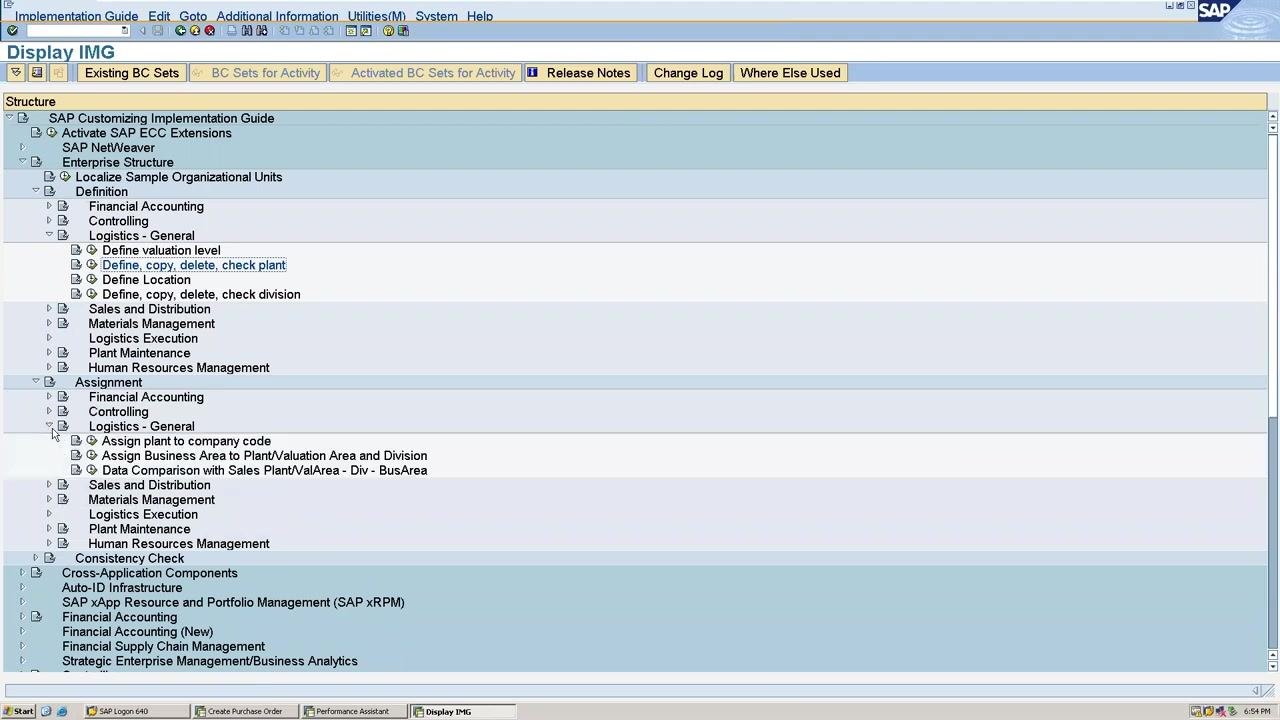This screenshot has height=720, width=1280.
Task: Open documentation icon for 'Assign Business Area to Plant'
Action: [76, 456]
